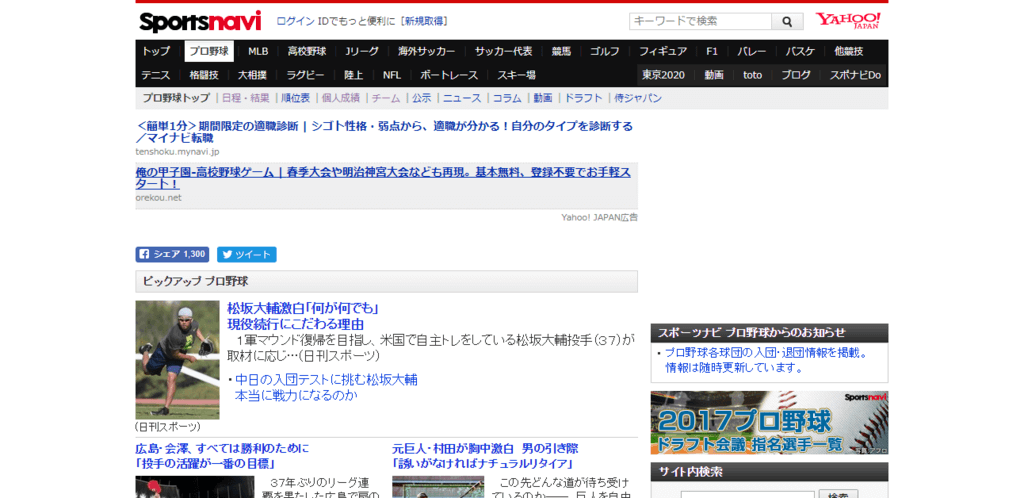The height and width of the screenshot is (498, 1024).
Task: Click the magnifier search button
Action: coord(788,22)
